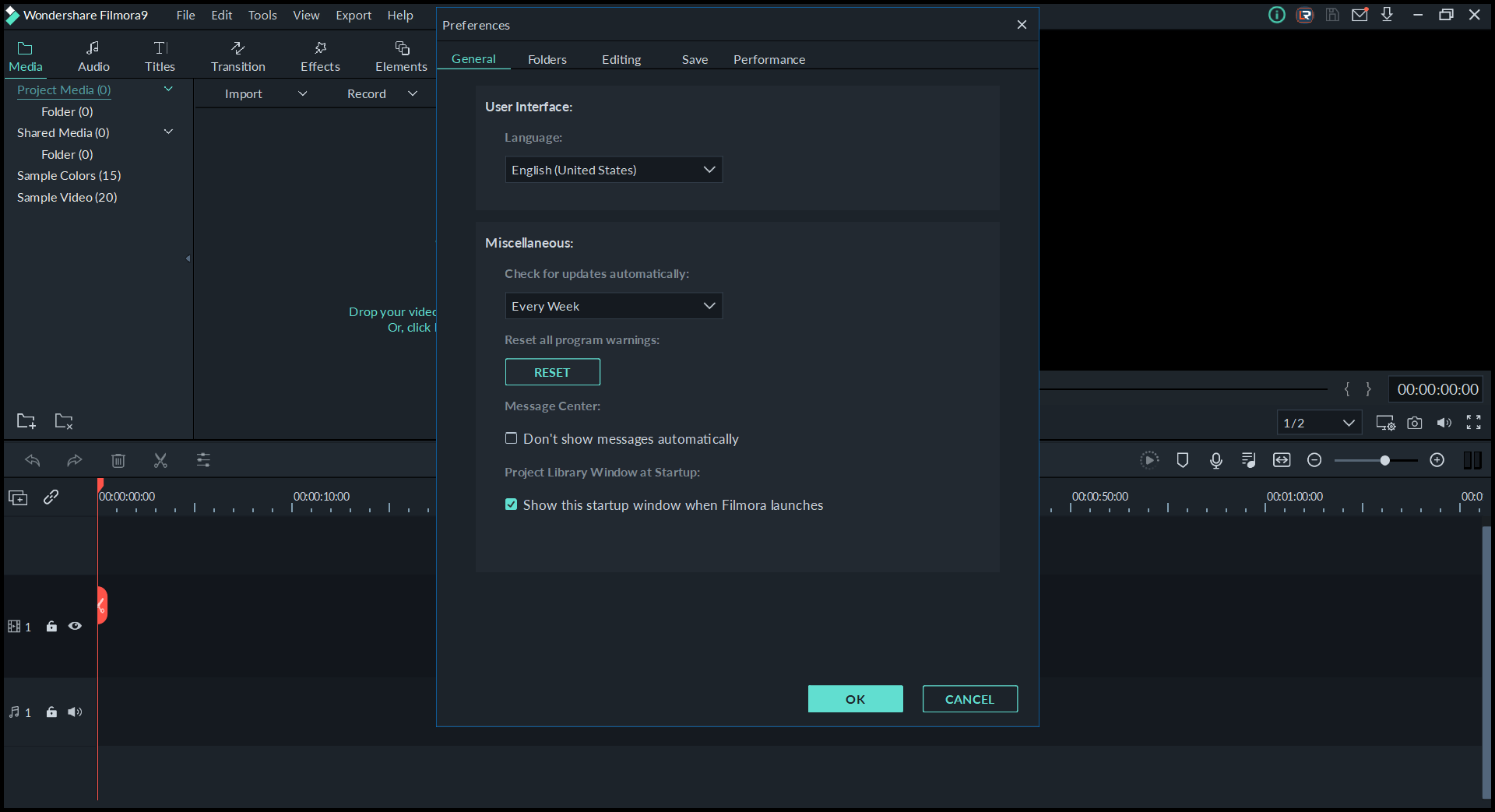Open the 1/2 preview quality dropdown

(x=1319, y=423)
